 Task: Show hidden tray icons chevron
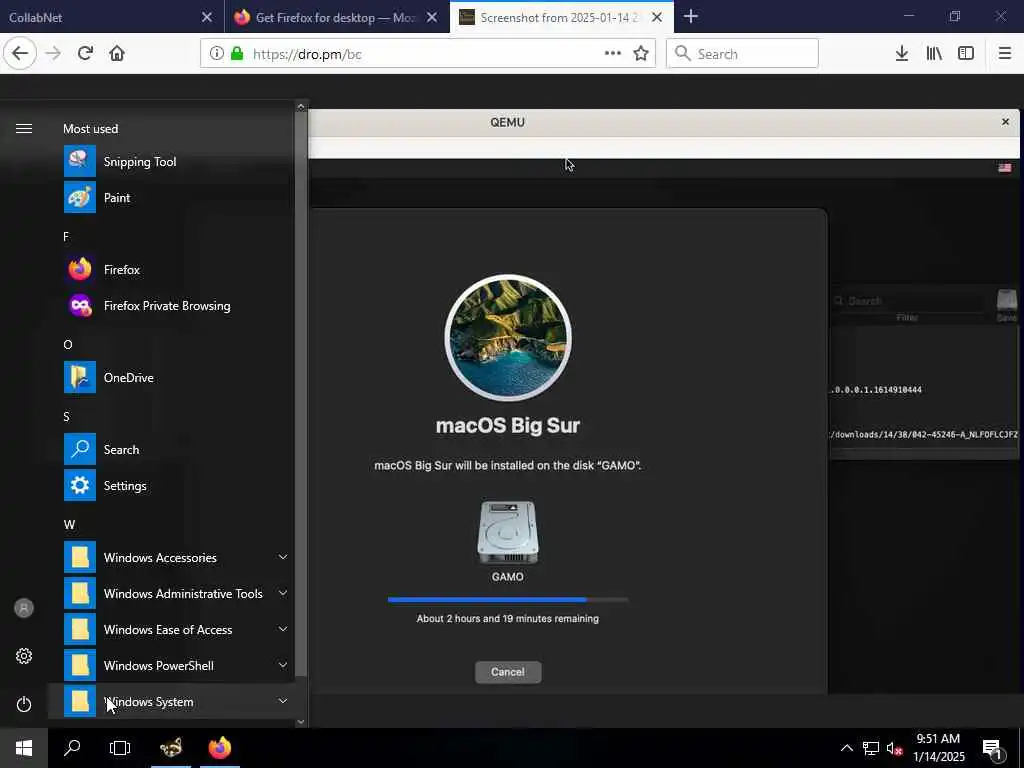click(x=846, y=748)
